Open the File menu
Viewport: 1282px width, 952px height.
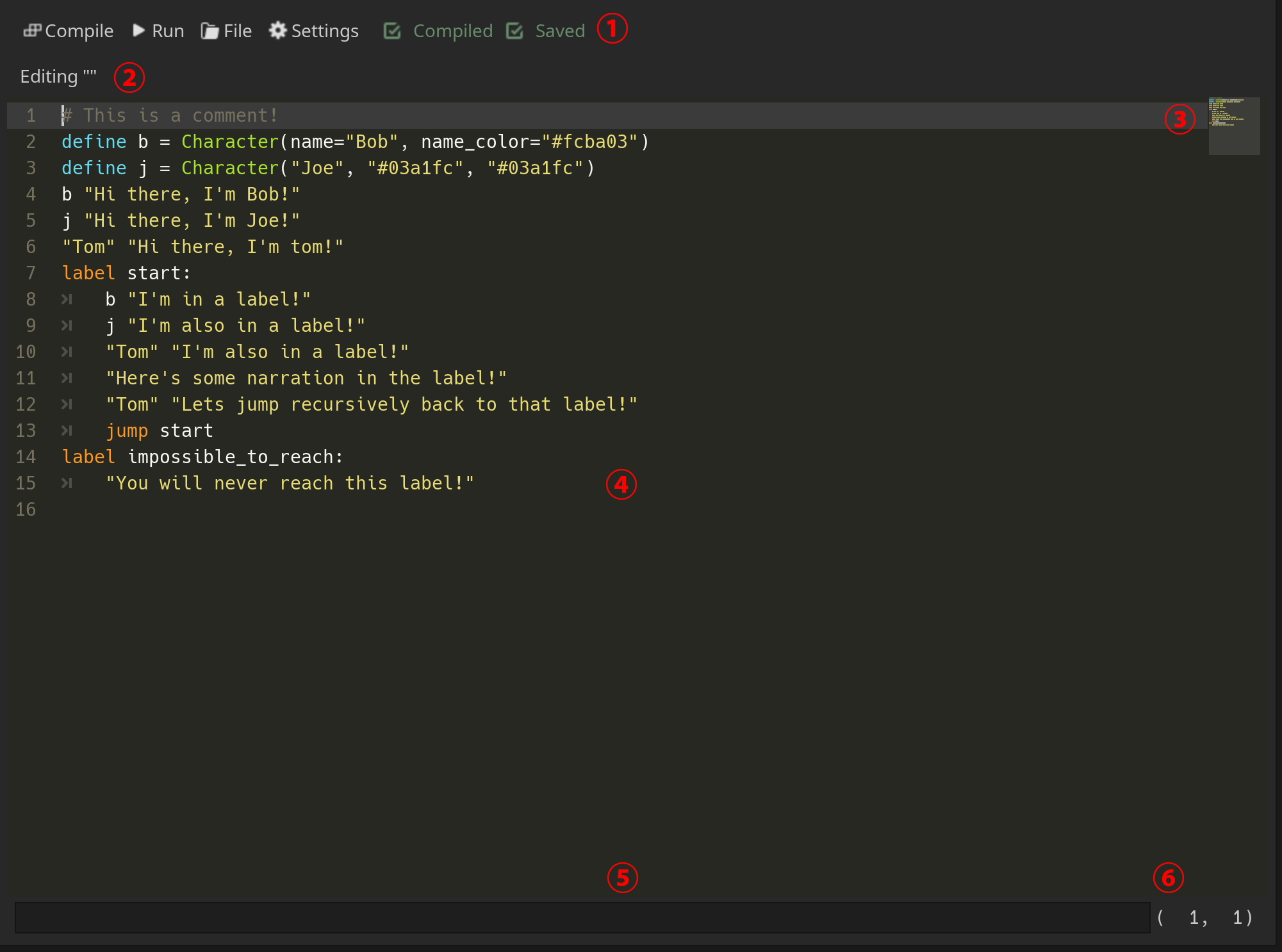tap(226, 31)
